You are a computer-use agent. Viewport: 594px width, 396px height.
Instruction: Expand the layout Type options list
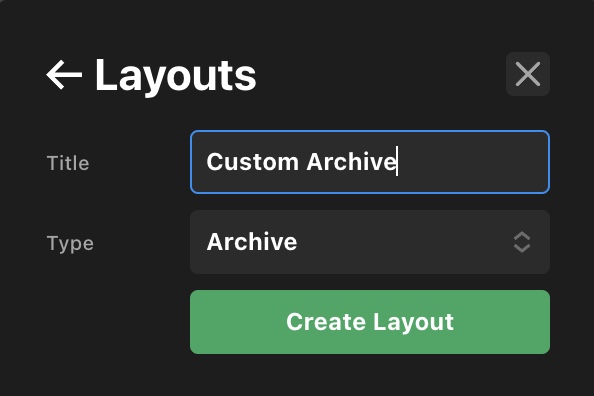pos(370,242)
